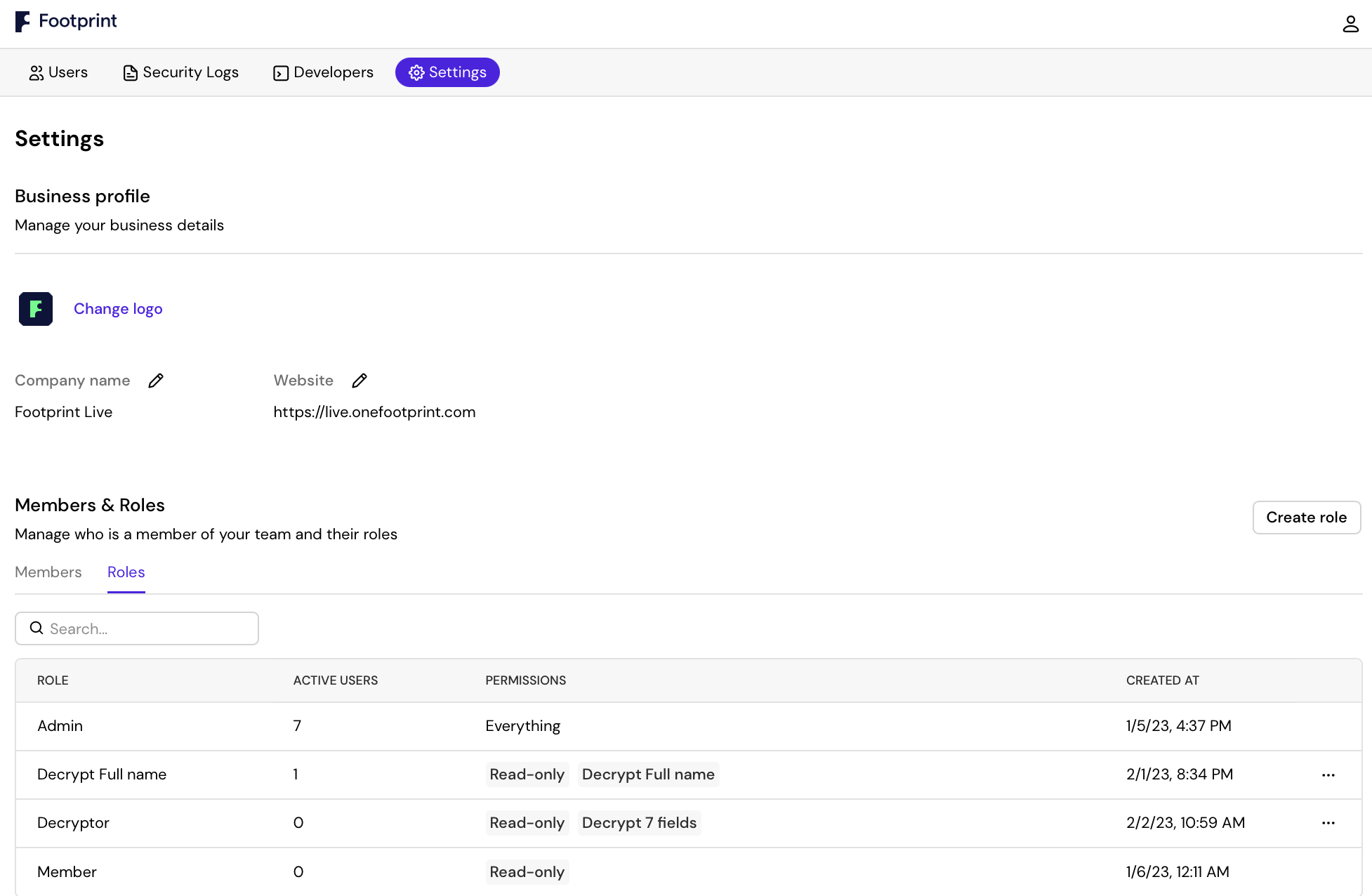Image resolution: width=1372 pixels, height=896 pixels.
Task: Open more options for Decrypt Full name role
Action: click(1328, 775)
